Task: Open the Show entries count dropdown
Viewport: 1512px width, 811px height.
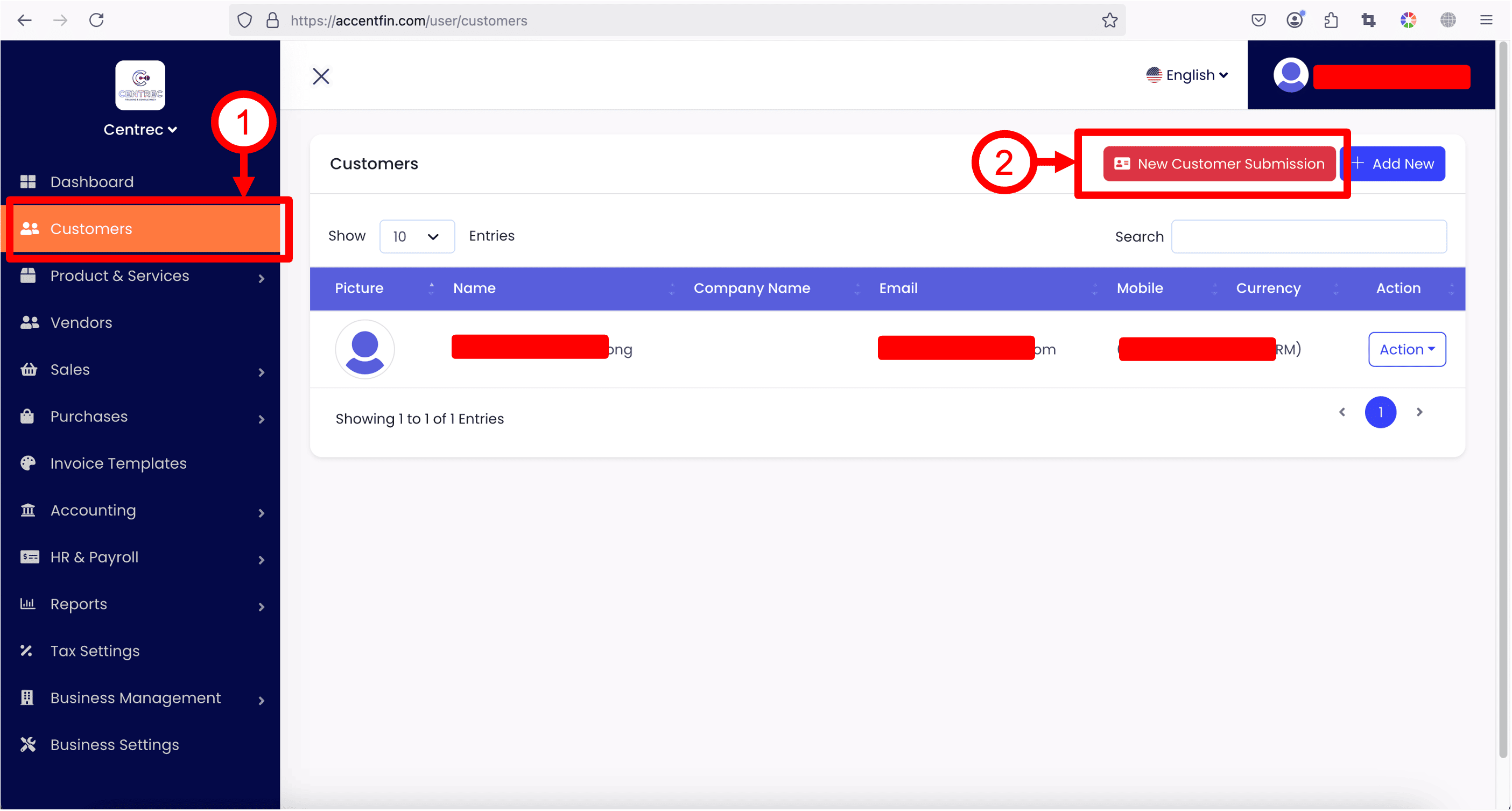Action: (x=417, y=236)
